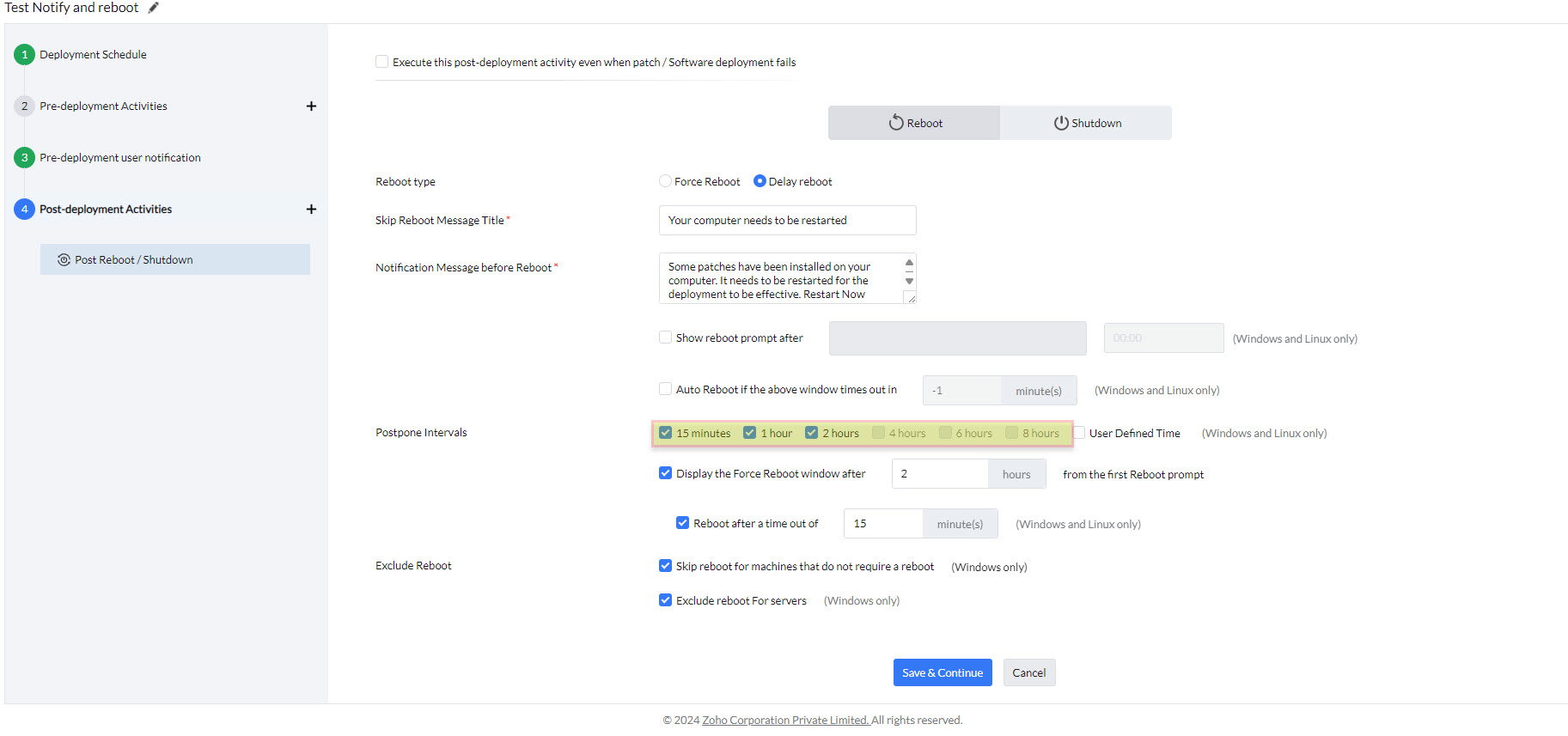Viewport: 1568px width, 736px height.
Task: Click the 'Exclude Reboot' label
Action: coord(413,566)
